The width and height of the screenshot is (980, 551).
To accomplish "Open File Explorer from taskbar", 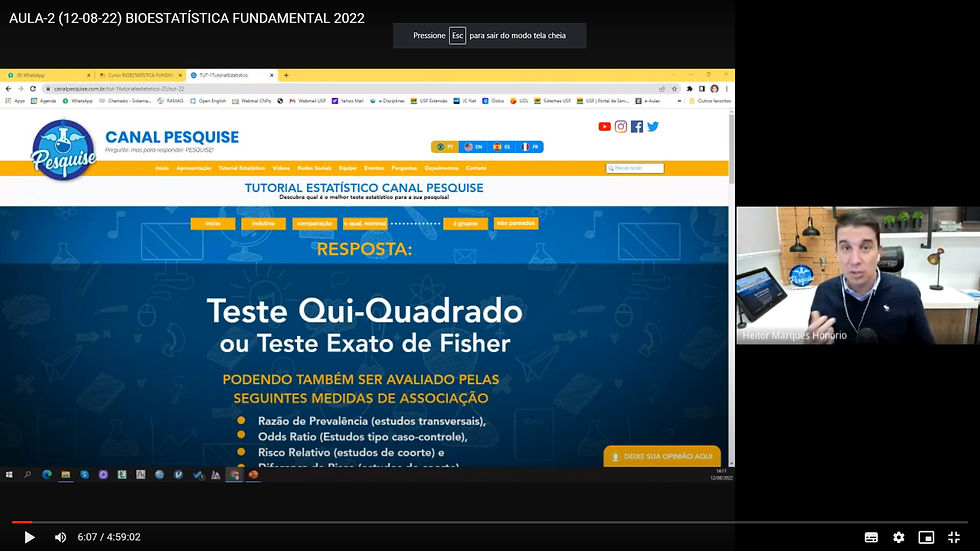I will point(66,475).
